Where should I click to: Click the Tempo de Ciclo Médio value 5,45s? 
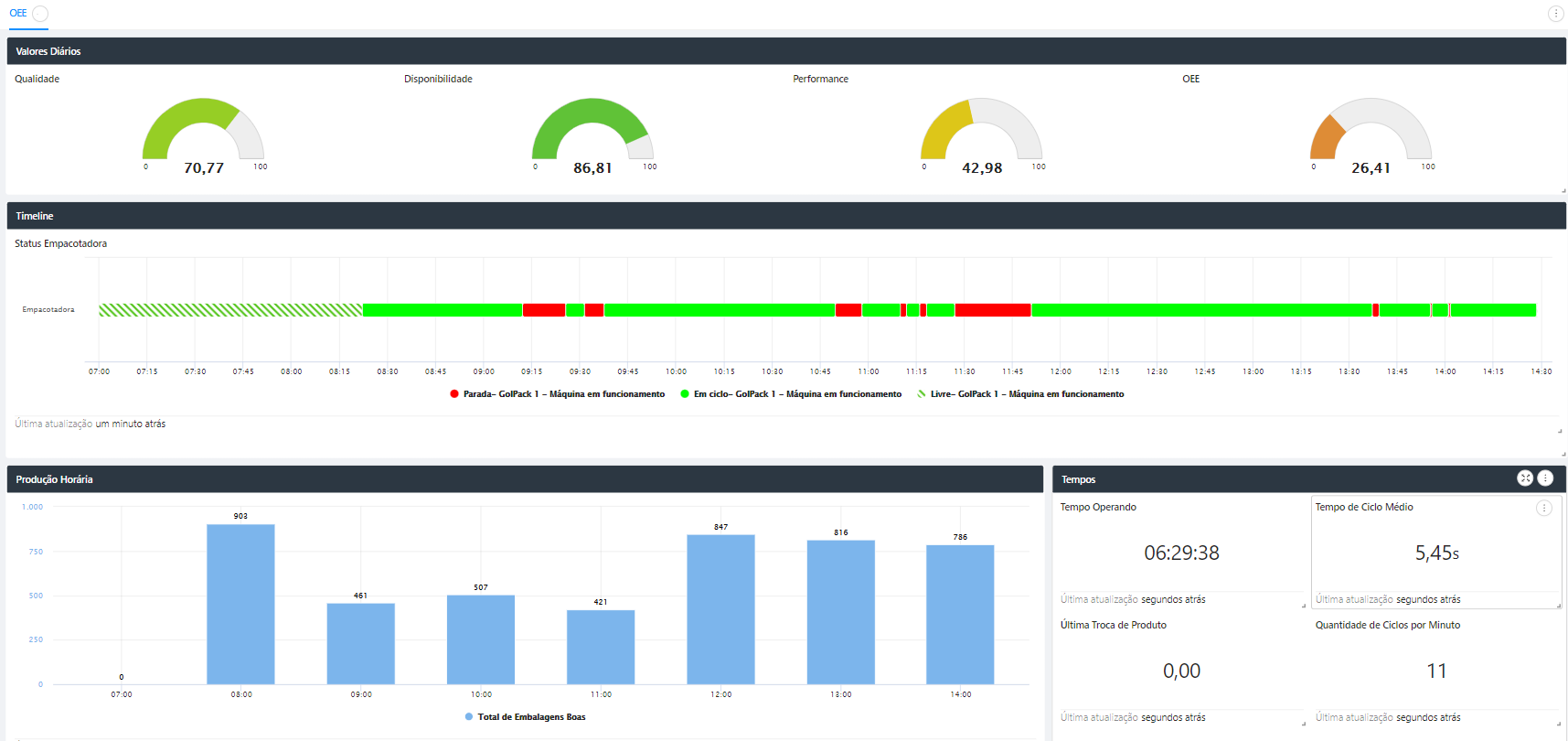point(1436,553)
